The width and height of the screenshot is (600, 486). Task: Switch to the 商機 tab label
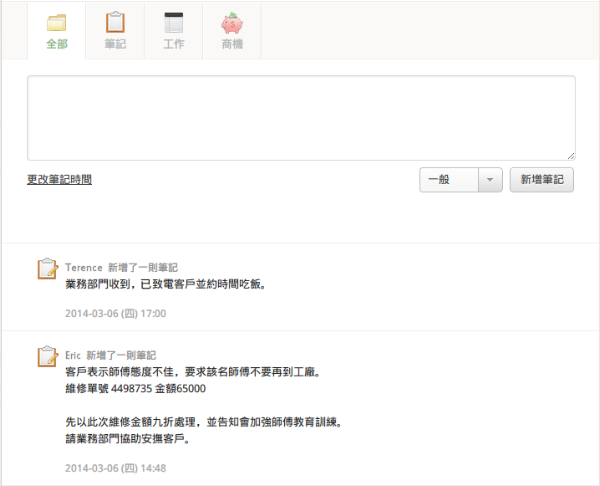coord(232,44)
